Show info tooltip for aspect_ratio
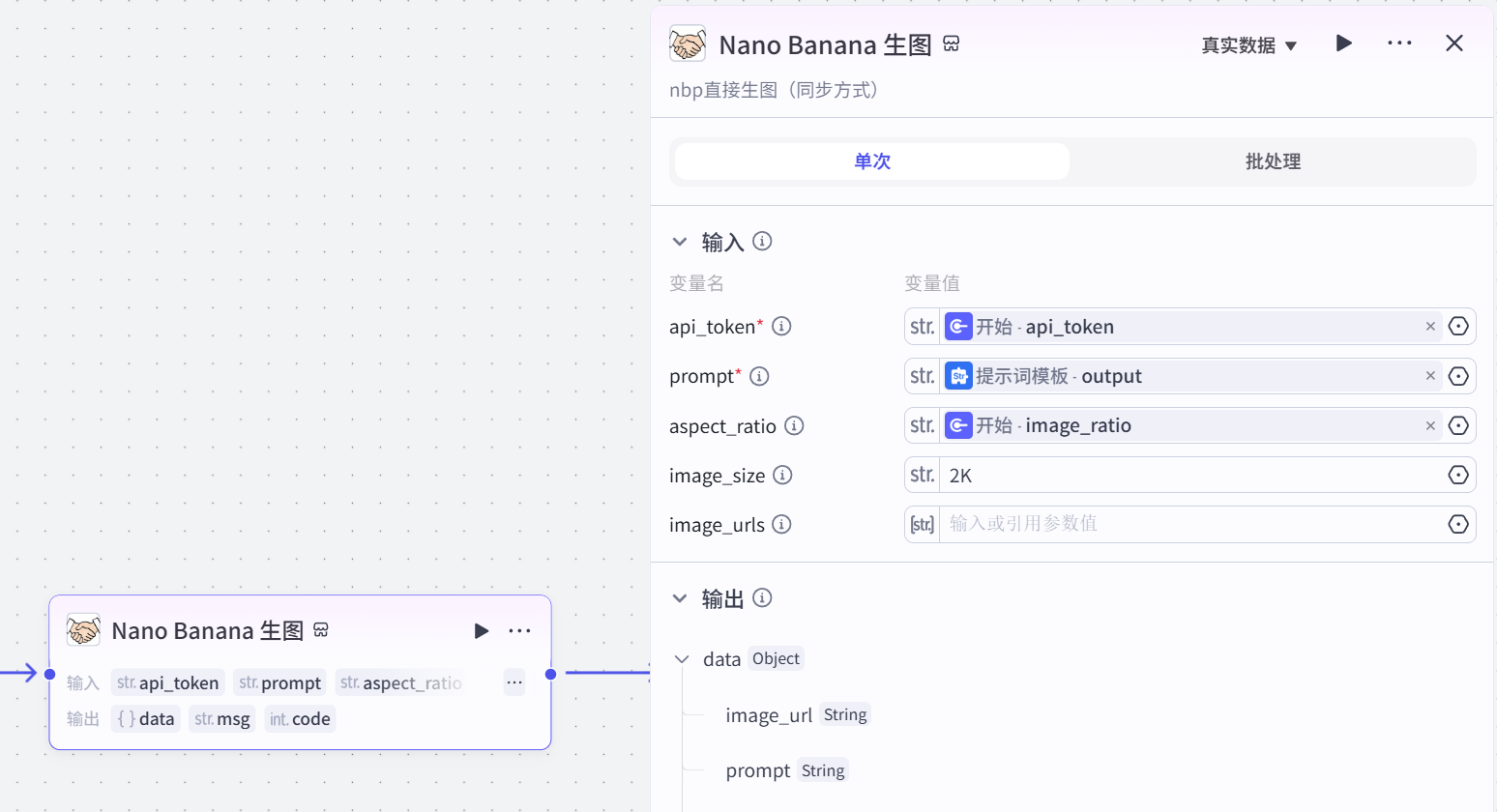 tap(794, 425)
